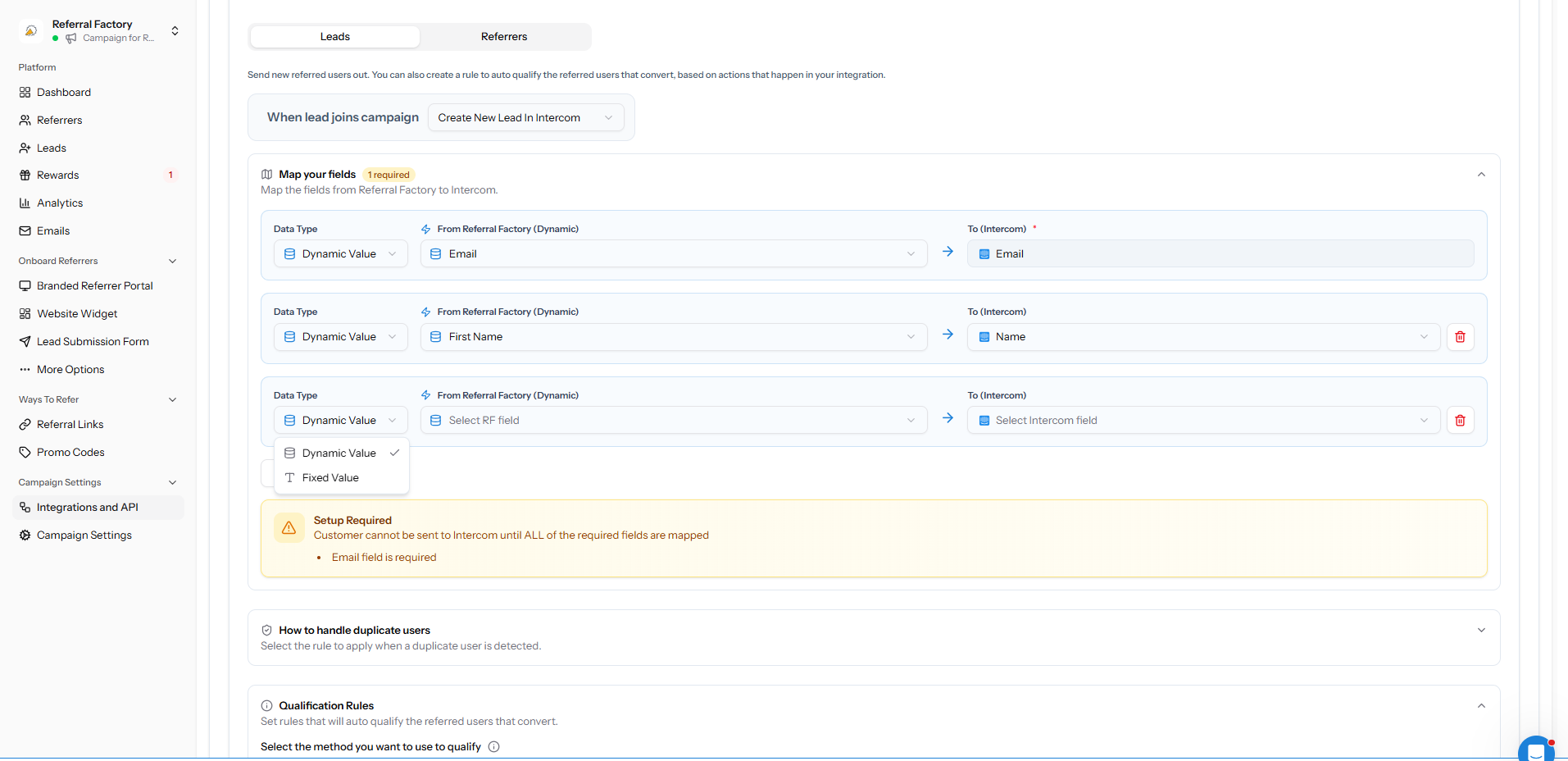Open the Select Intercom field dropdown

1203,421
